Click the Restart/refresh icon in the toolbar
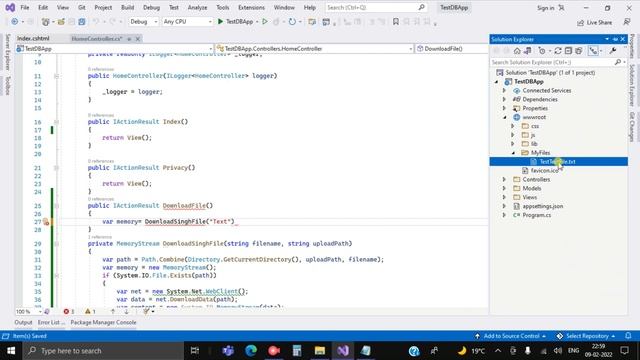Image resolution: width=640 pixels, height=360 pixels. (x=292, y=22)
